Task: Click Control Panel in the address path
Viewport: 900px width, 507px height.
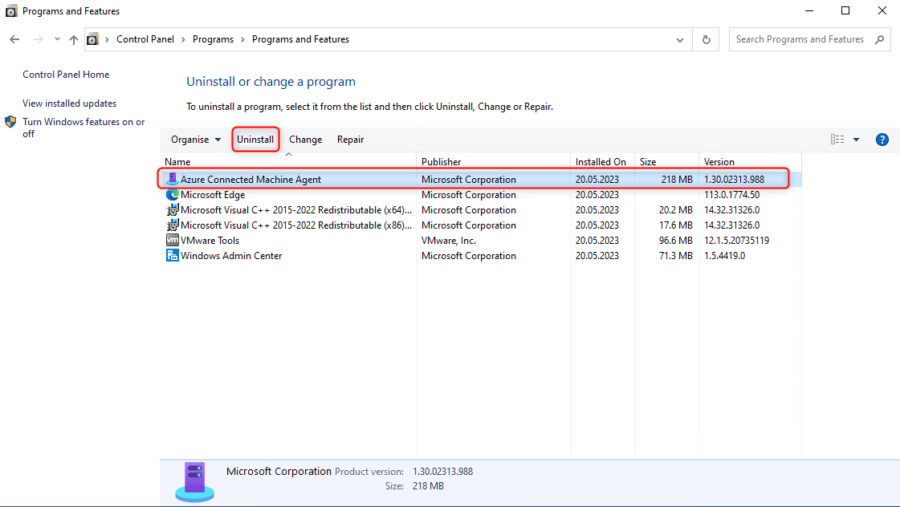Action: point(145,39)
